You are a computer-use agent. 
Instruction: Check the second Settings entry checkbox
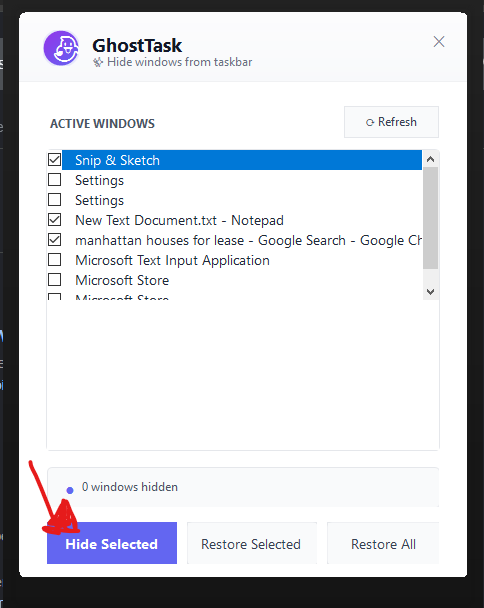(54, 199)
